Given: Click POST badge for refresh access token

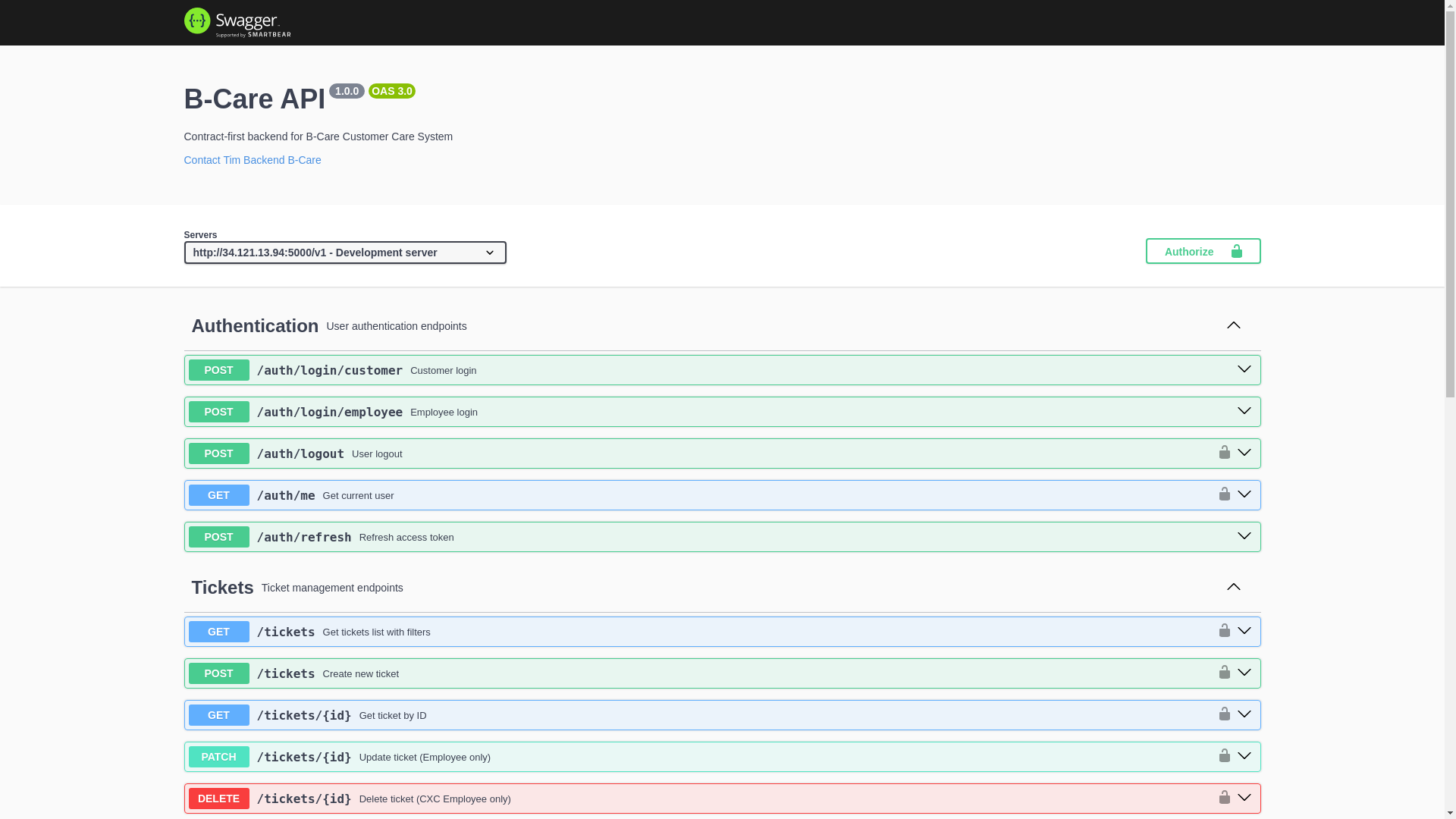Looking at the screenshot, I should click(218, 537).
